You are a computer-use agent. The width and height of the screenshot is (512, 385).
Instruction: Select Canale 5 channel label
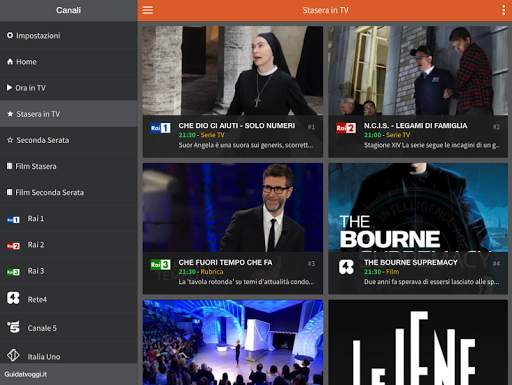[42, 328]
